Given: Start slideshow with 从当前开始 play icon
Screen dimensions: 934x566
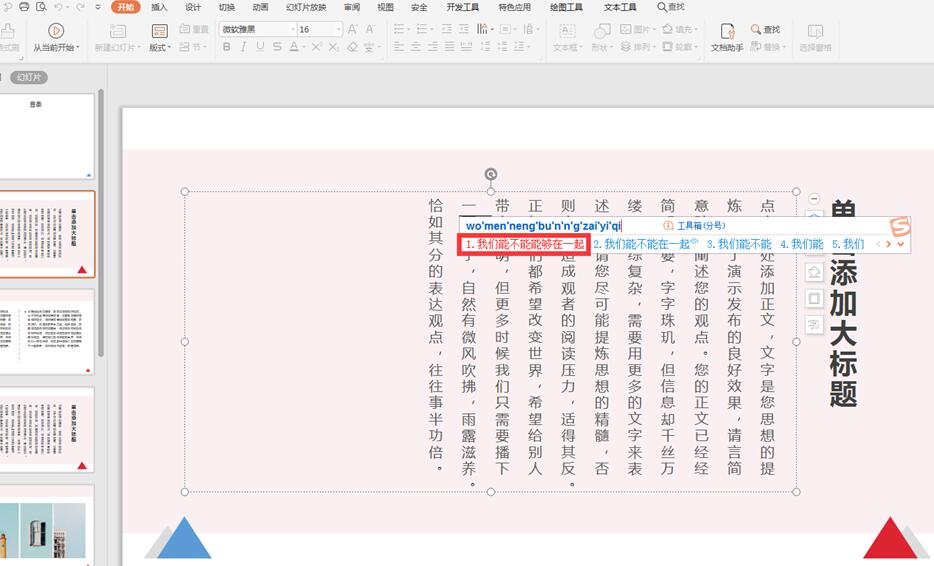Looking at the screenshot, I should tap(56, 30).
